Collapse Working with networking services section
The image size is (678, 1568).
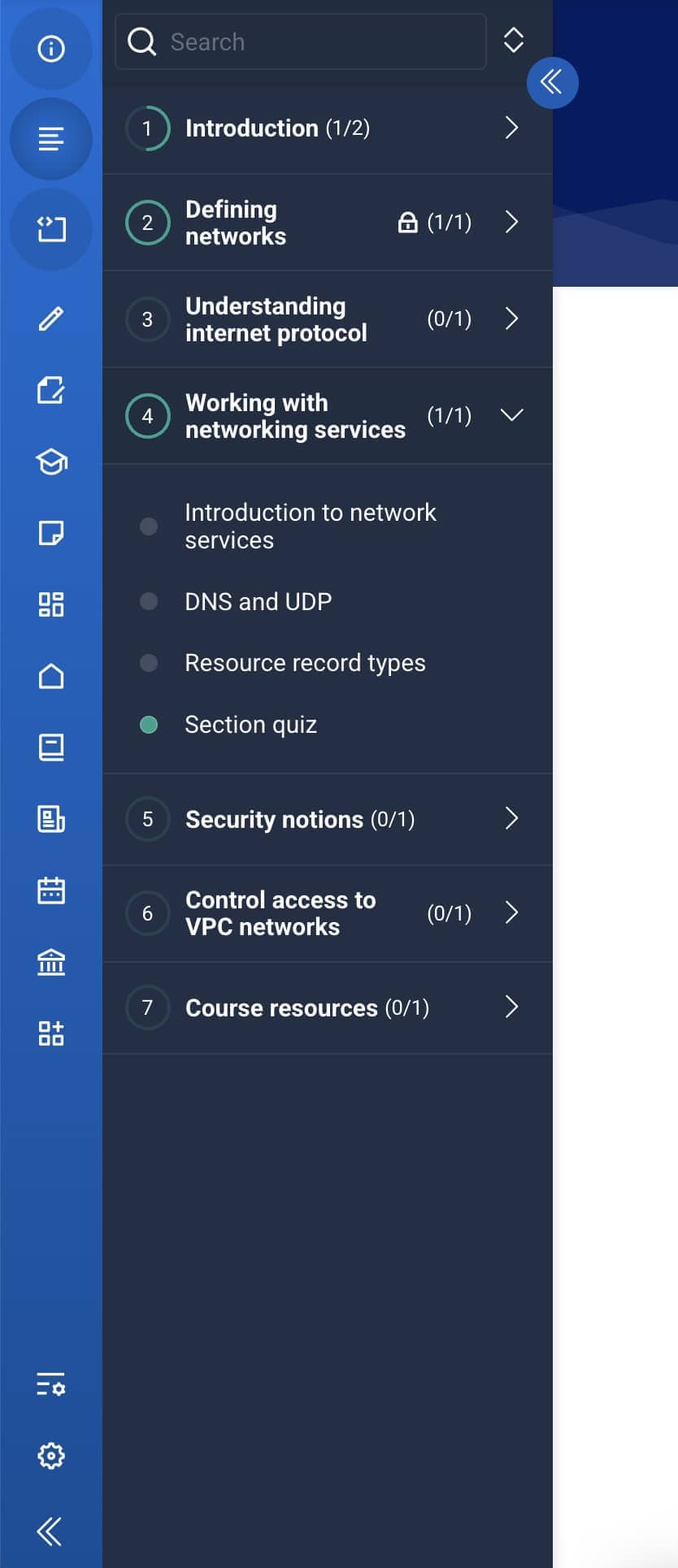511,415
